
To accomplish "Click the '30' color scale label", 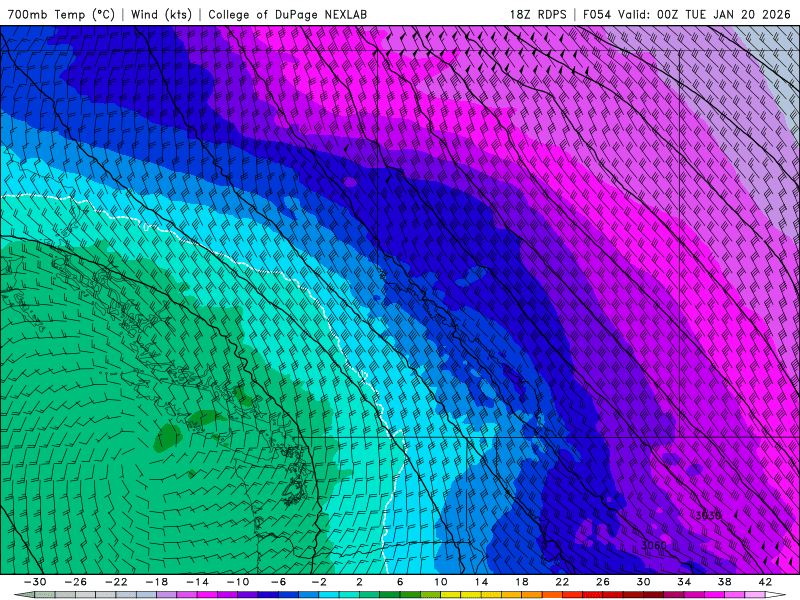I will coord(643,582).
